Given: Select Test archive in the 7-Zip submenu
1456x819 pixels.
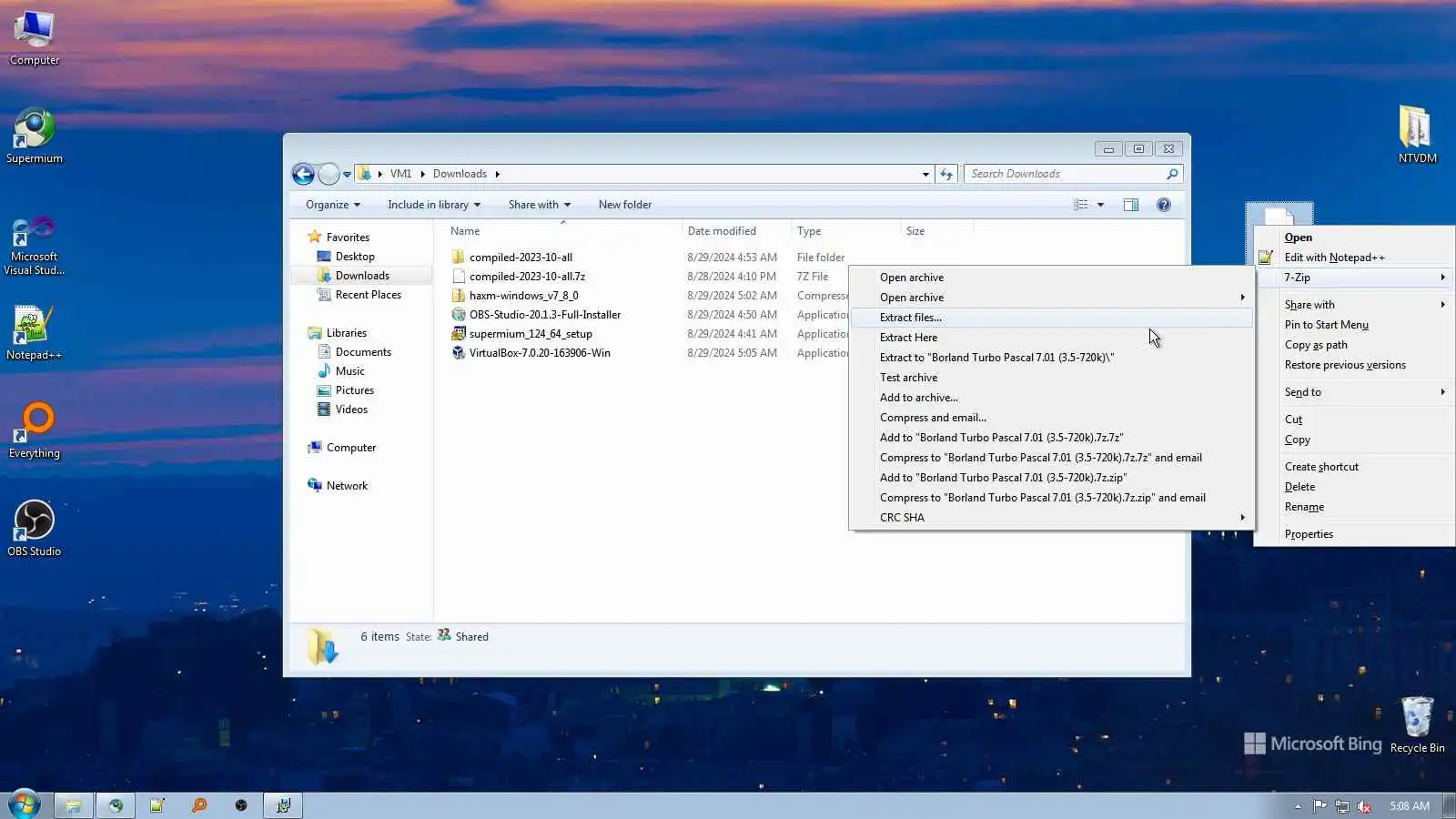Looking at the screenshot, I should [x=1051, y=378].
